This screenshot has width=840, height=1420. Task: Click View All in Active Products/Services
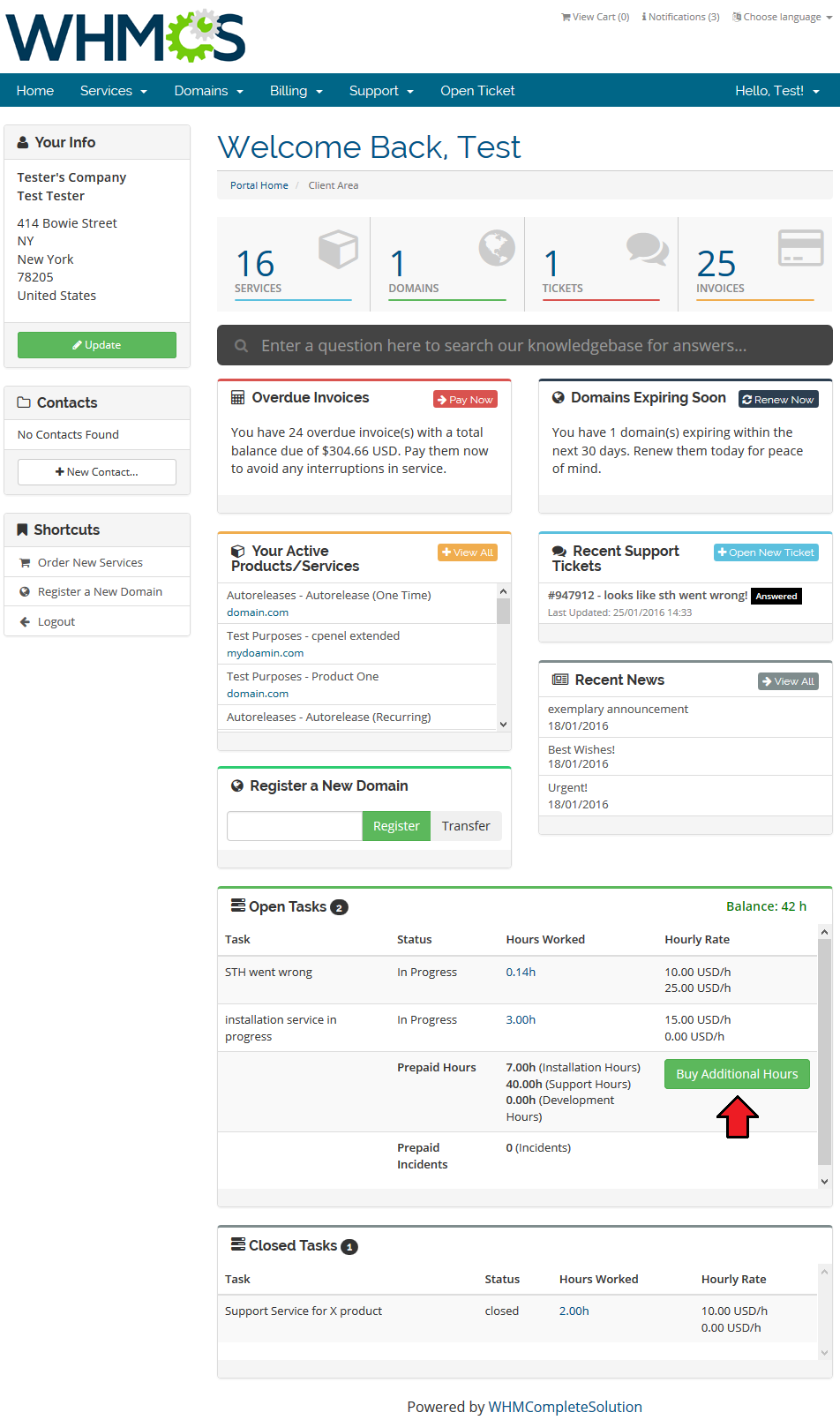point(468,552)
